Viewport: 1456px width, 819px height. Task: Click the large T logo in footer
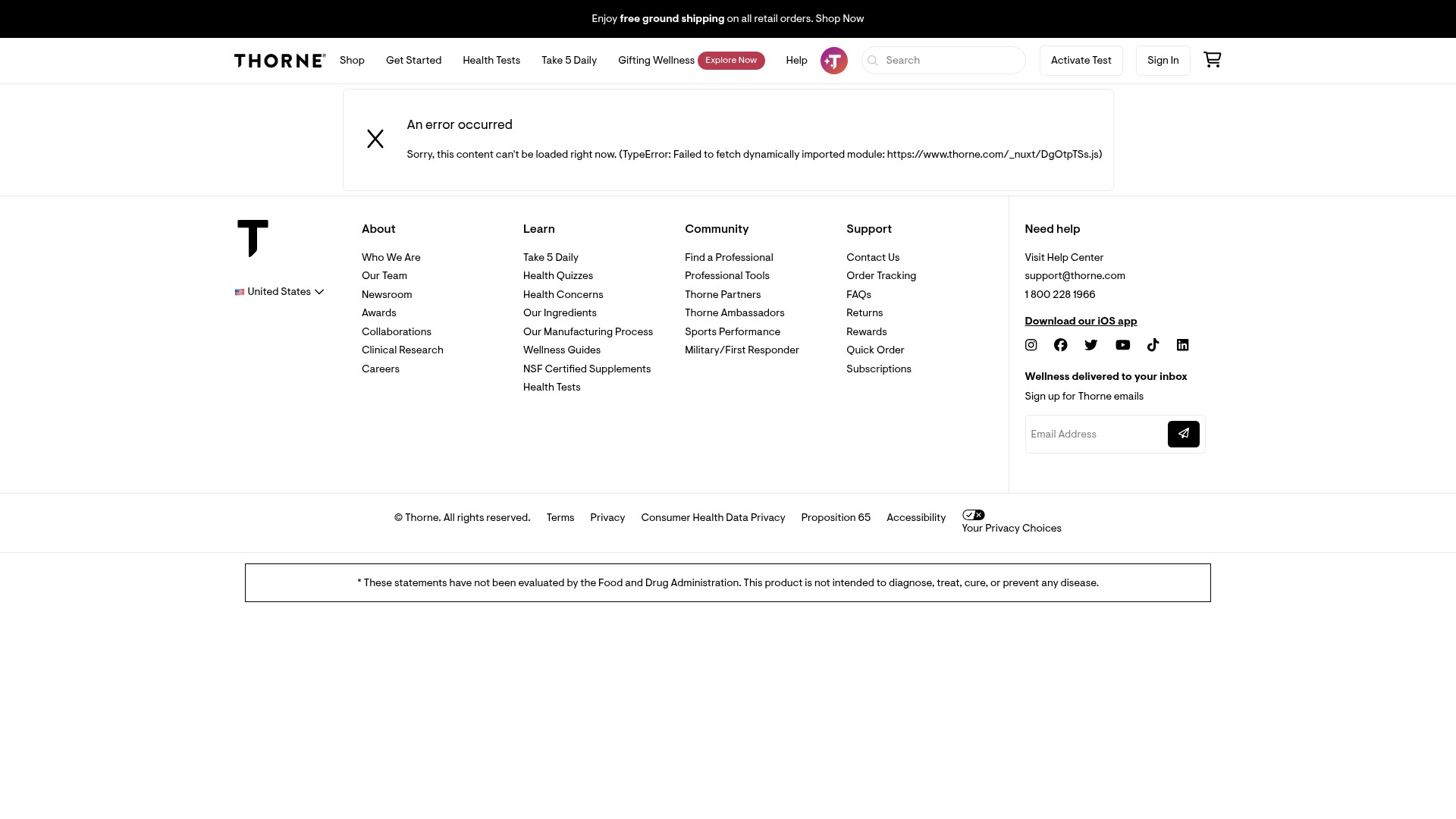point(253,238)
